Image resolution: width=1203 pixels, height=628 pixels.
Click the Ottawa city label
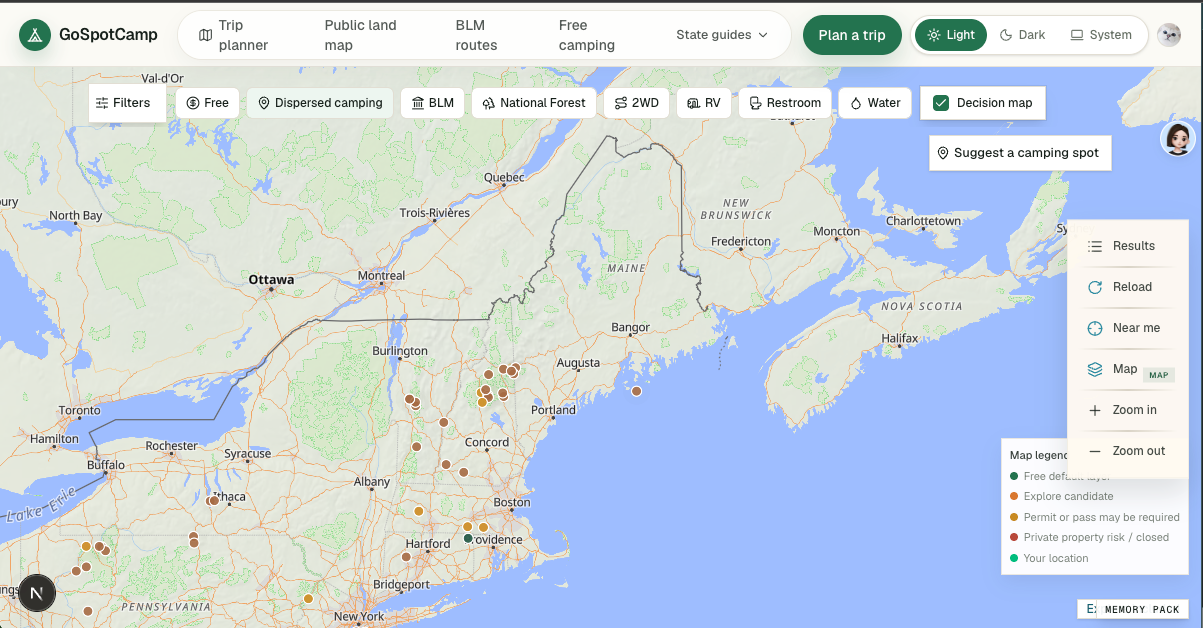pyautogui.click(x=271, y=279)
